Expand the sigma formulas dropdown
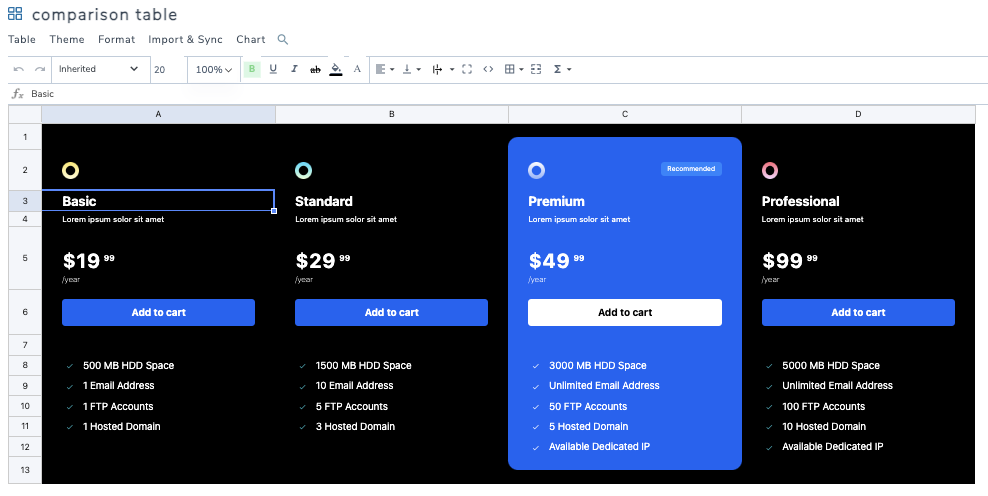Screen dimensions: 988x496 tap(562, 69)
